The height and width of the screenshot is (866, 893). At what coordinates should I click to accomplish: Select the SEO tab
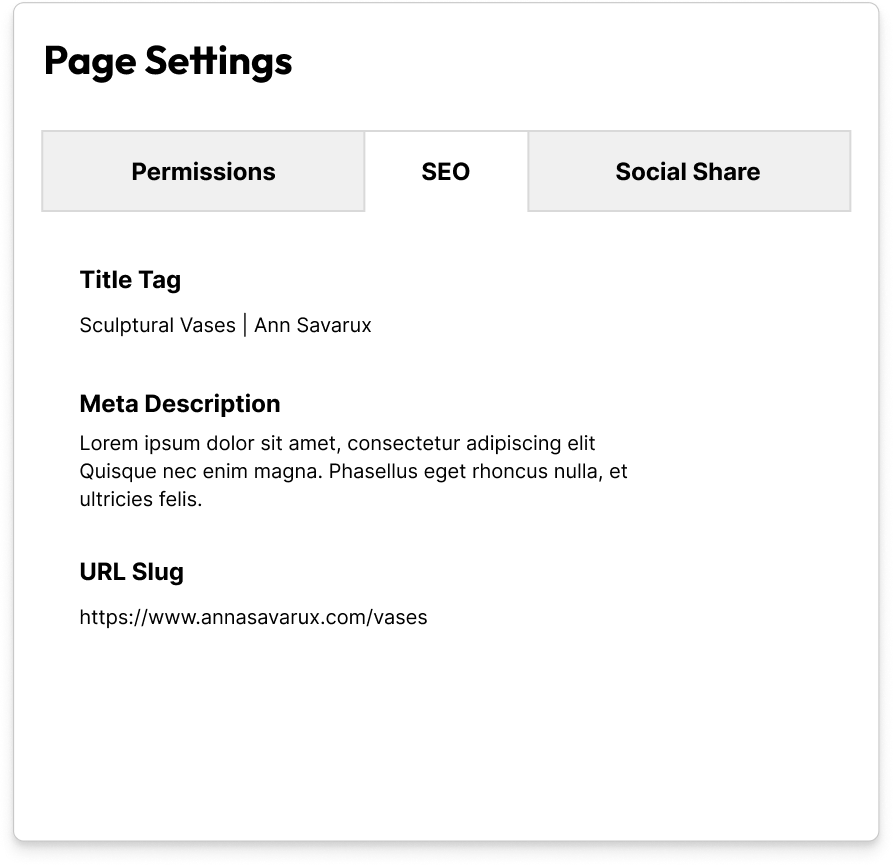click(446, 172)
